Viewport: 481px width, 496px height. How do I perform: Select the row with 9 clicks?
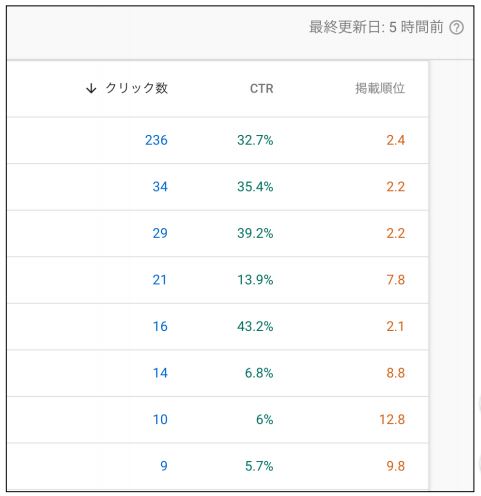point(217,466)
